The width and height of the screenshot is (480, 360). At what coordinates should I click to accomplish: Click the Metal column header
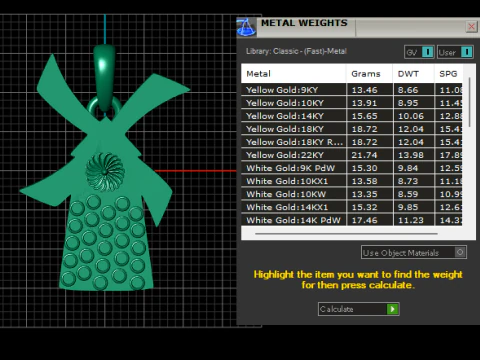click(294, 74)
